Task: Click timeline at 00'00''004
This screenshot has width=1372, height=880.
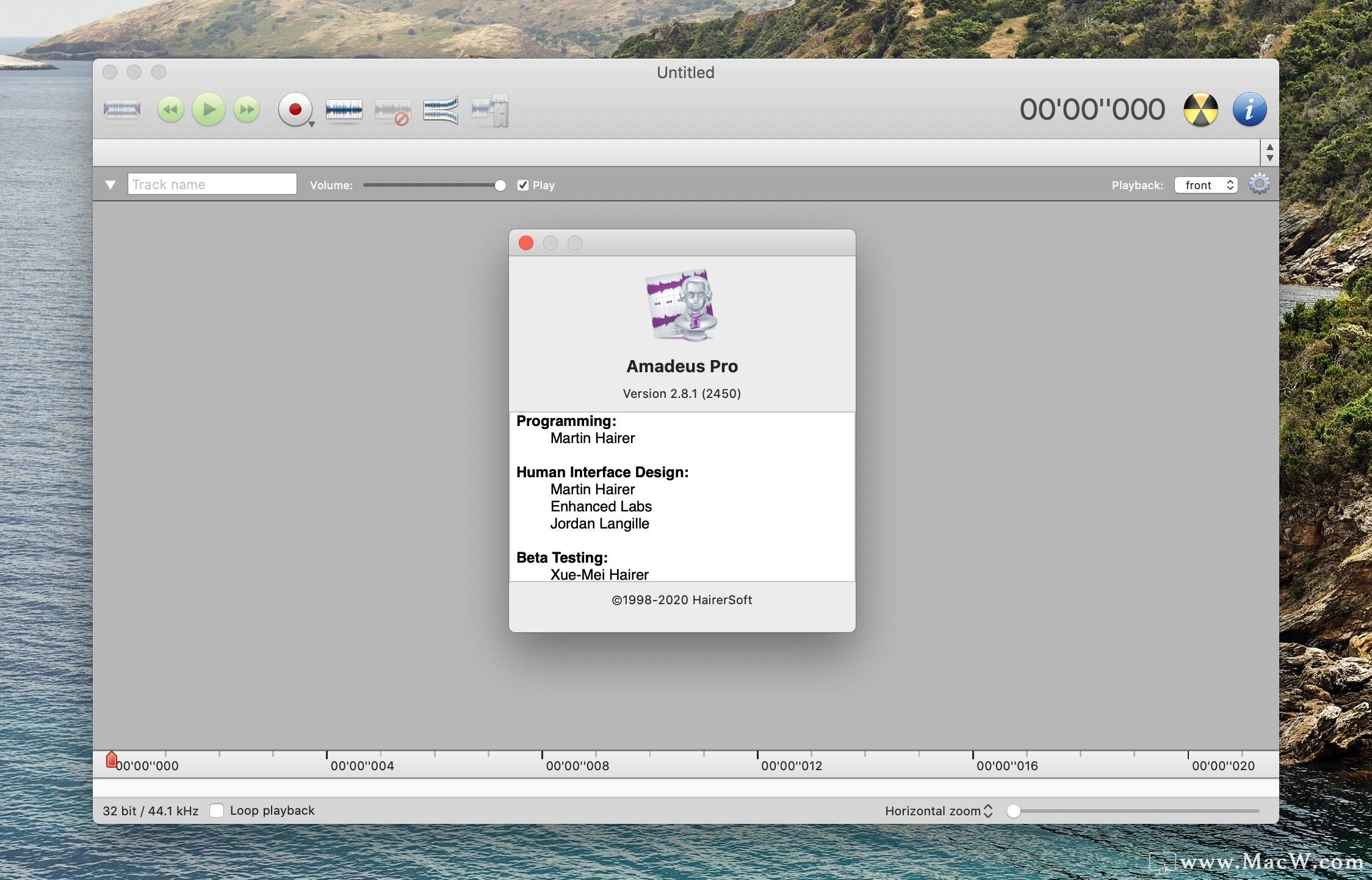Action: (362, 766)
